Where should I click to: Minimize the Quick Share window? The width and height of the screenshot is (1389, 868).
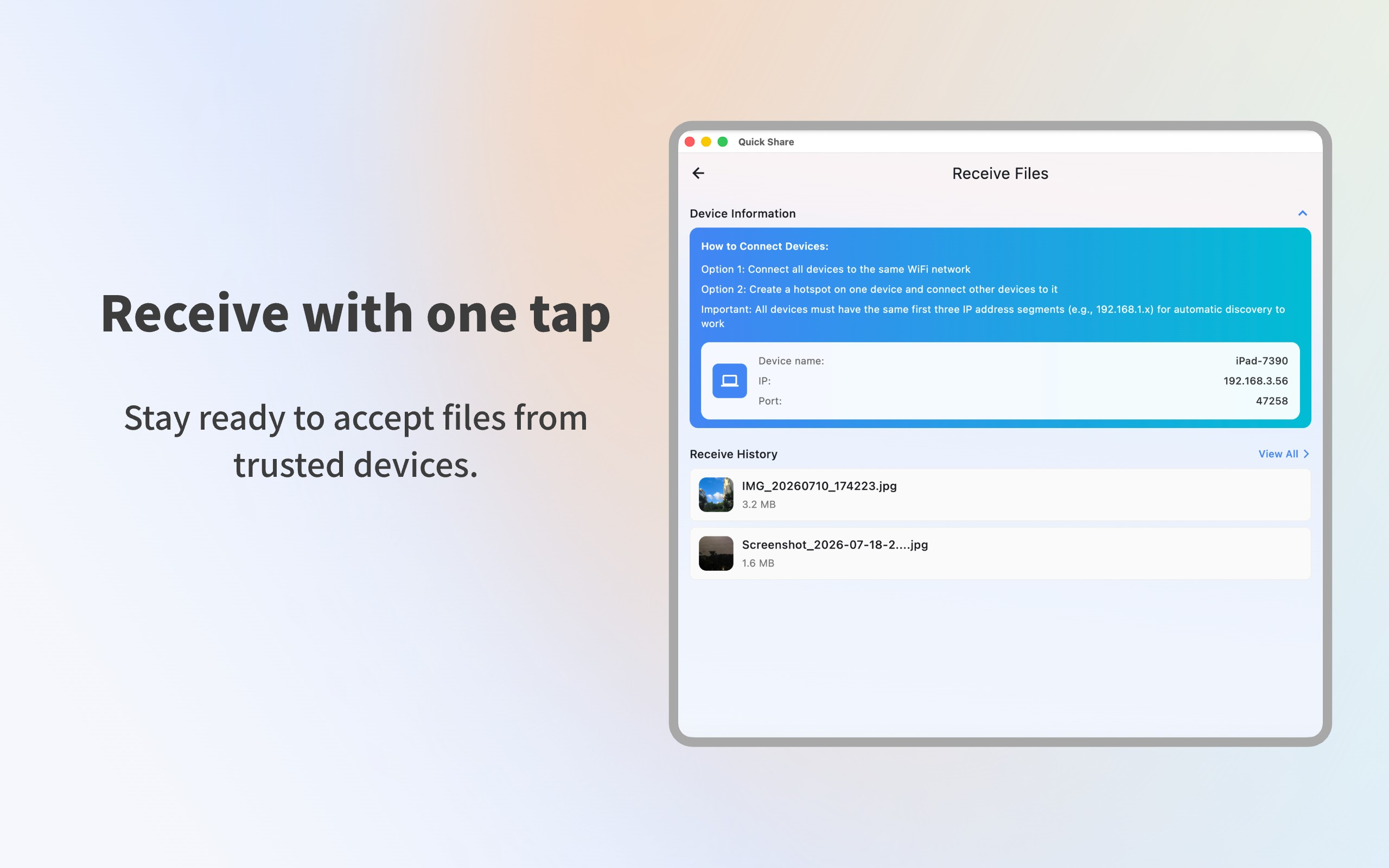tap(706, 142)
